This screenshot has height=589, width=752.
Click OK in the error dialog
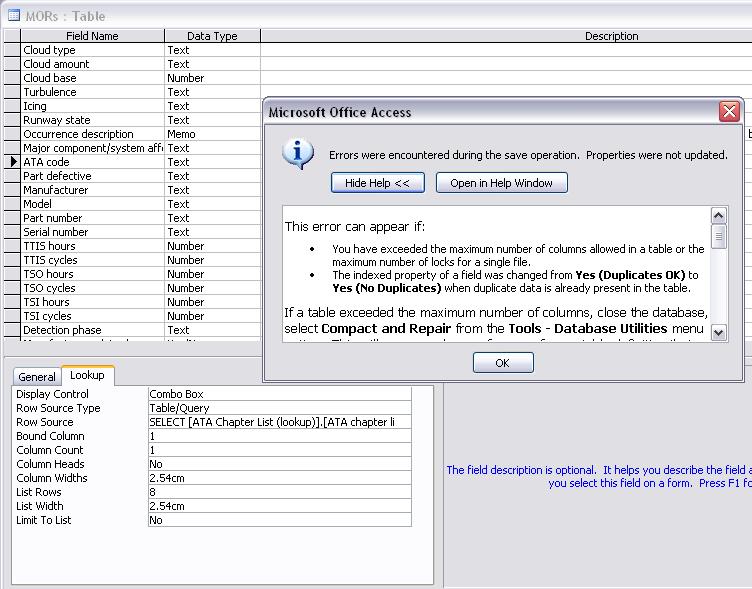pos(503,363)
